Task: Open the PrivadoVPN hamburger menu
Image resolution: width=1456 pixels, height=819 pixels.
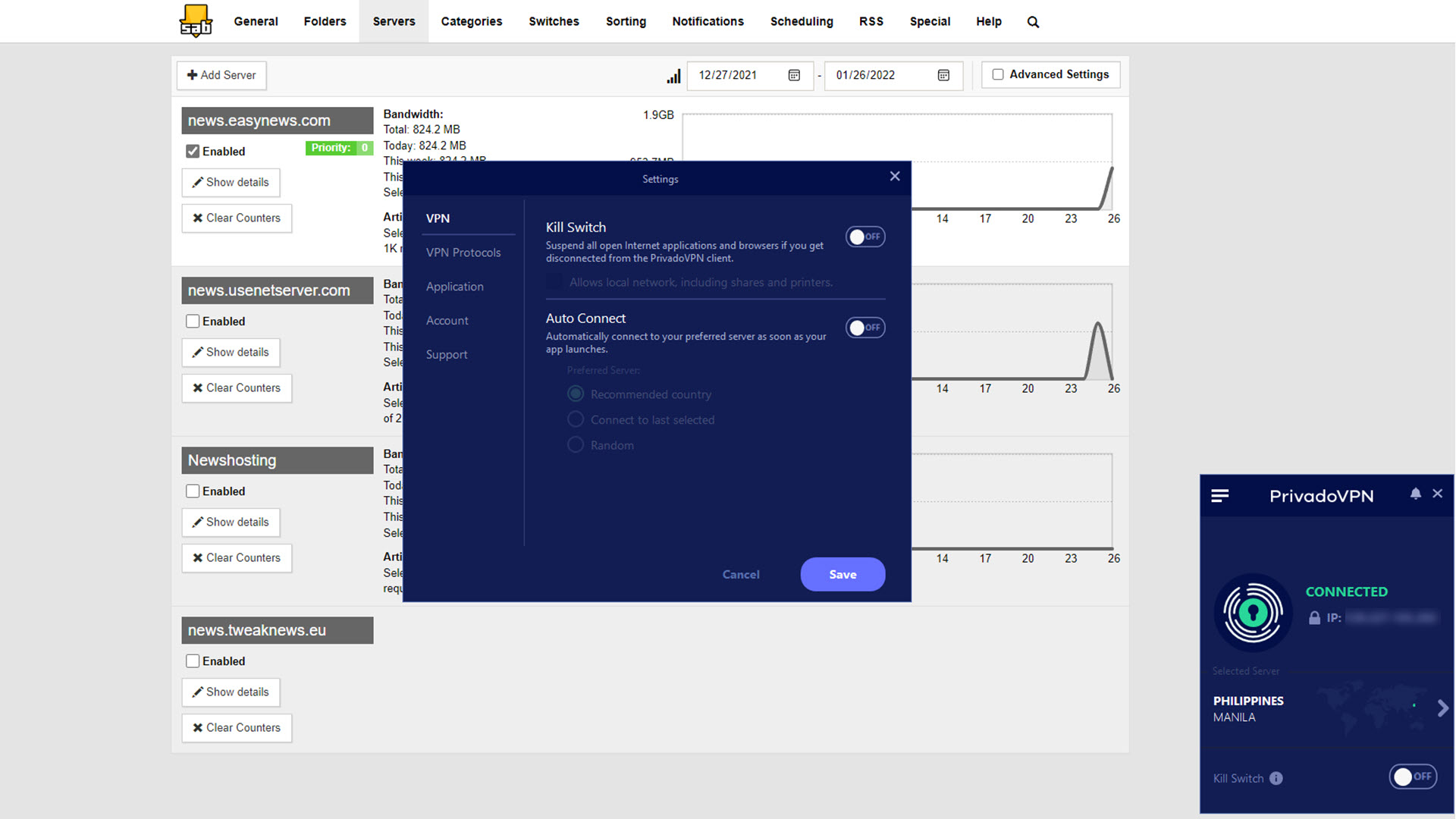Action: pos(1220,495)
